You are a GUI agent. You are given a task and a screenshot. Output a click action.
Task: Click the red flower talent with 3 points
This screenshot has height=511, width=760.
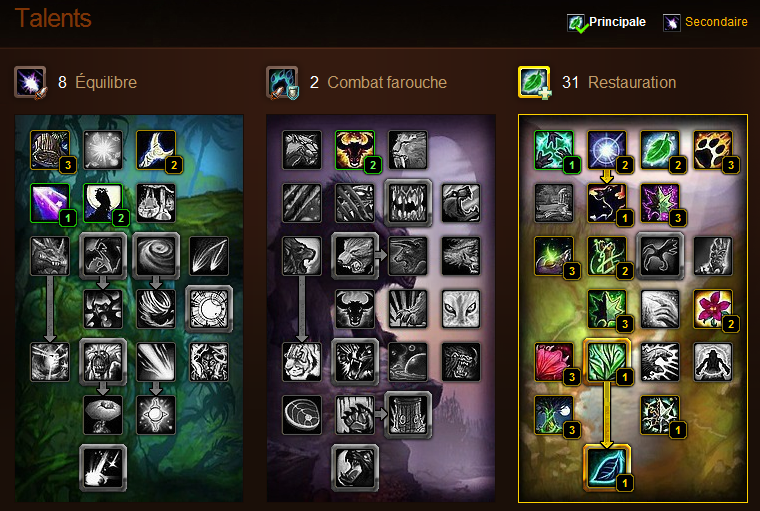554,362
